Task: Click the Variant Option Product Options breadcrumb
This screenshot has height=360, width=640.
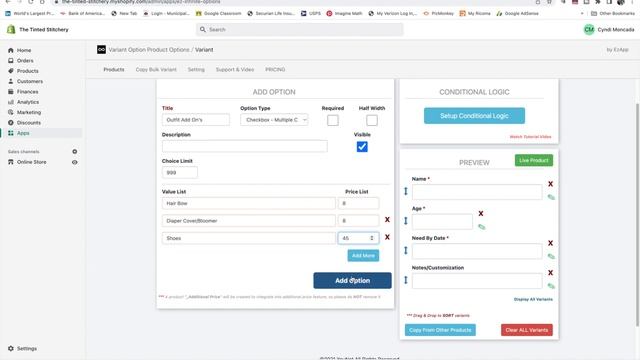Action: 149,50
